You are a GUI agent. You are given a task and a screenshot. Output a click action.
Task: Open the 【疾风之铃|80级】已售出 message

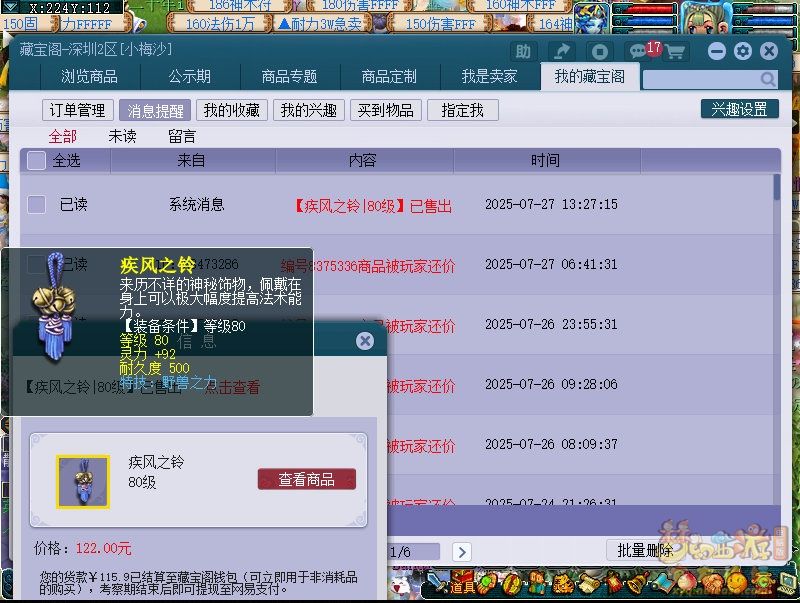[x=373, y=206]
